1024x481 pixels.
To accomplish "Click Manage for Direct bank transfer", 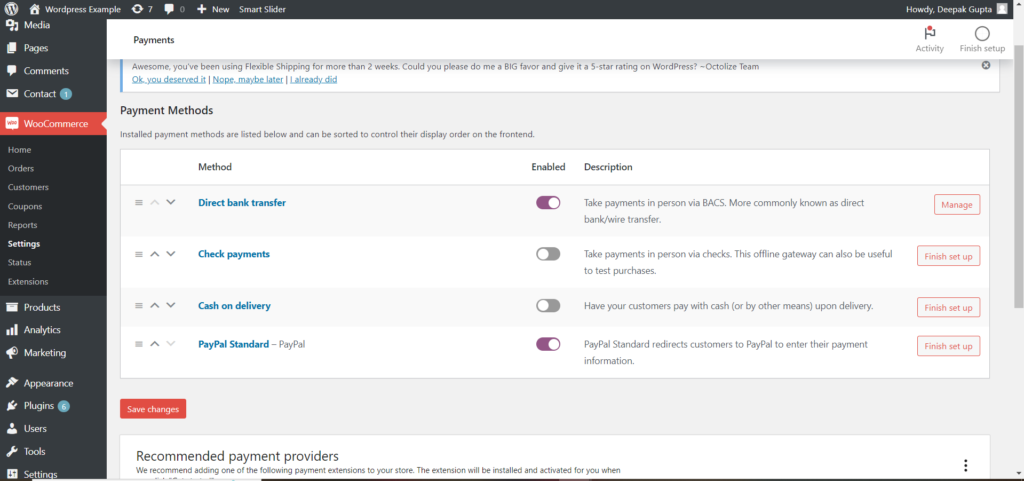I will point(956,204).
